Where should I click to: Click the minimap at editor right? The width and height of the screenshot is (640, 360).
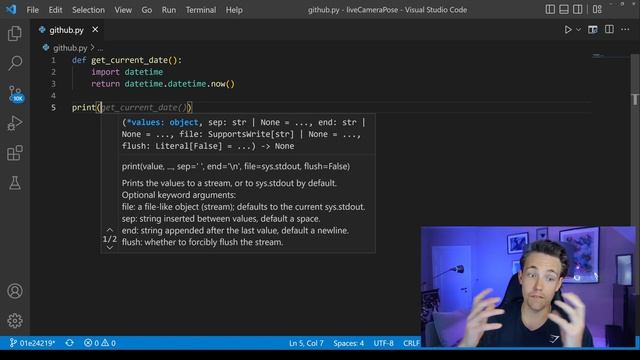pos(610,57)
